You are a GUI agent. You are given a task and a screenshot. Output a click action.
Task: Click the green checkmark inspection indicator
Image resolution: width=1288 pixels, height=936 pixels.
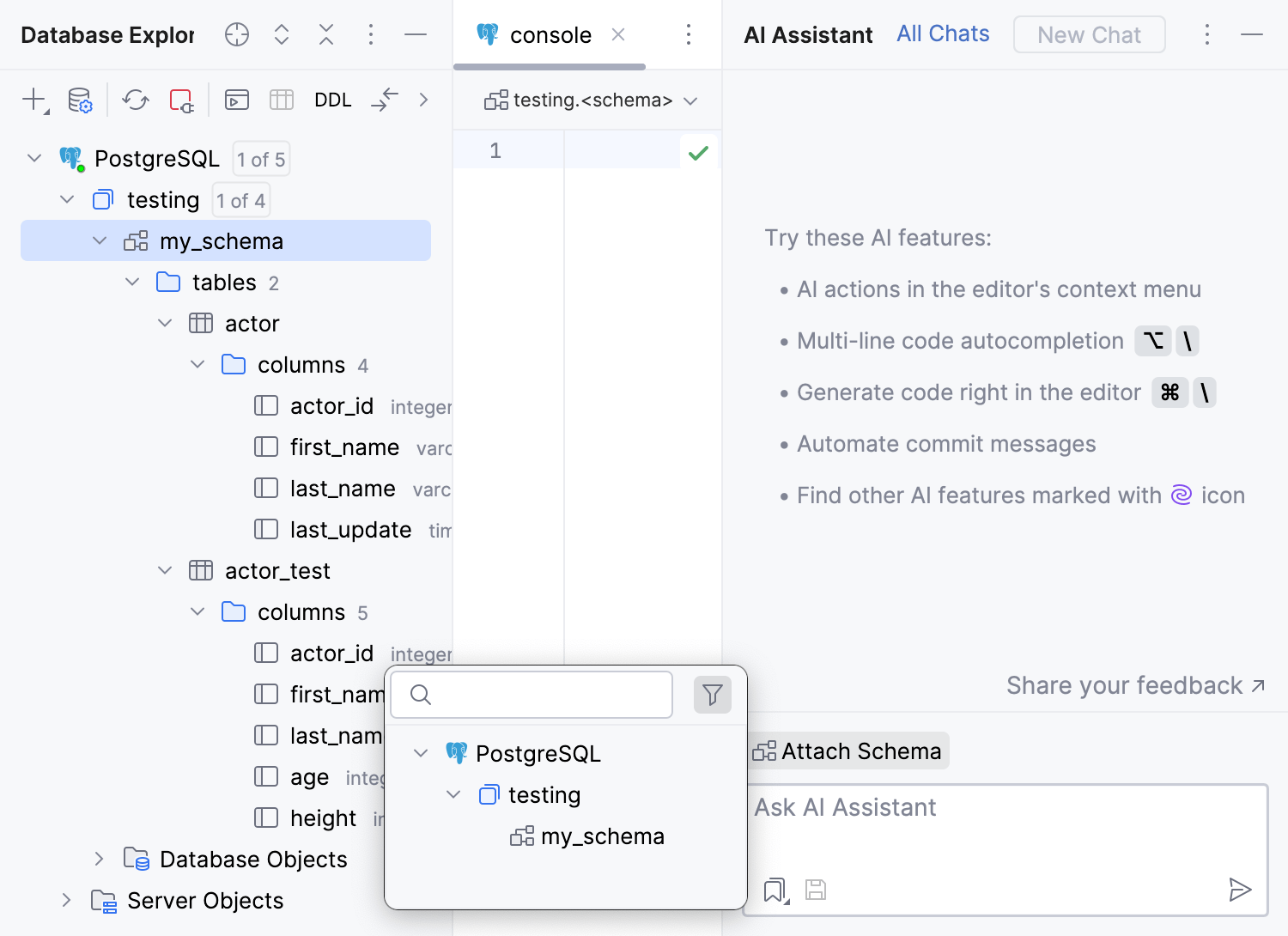coord(699,153)
